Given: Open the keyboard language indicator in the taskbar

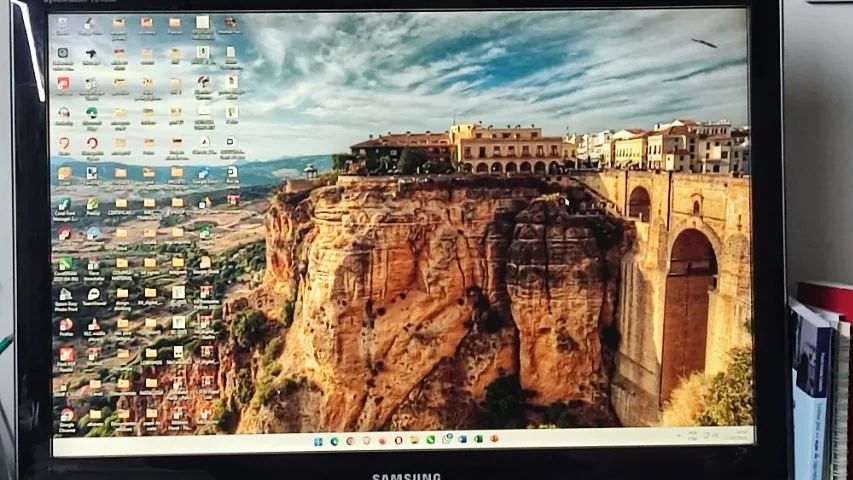Looking at the screenshot, I should point(693,435).
